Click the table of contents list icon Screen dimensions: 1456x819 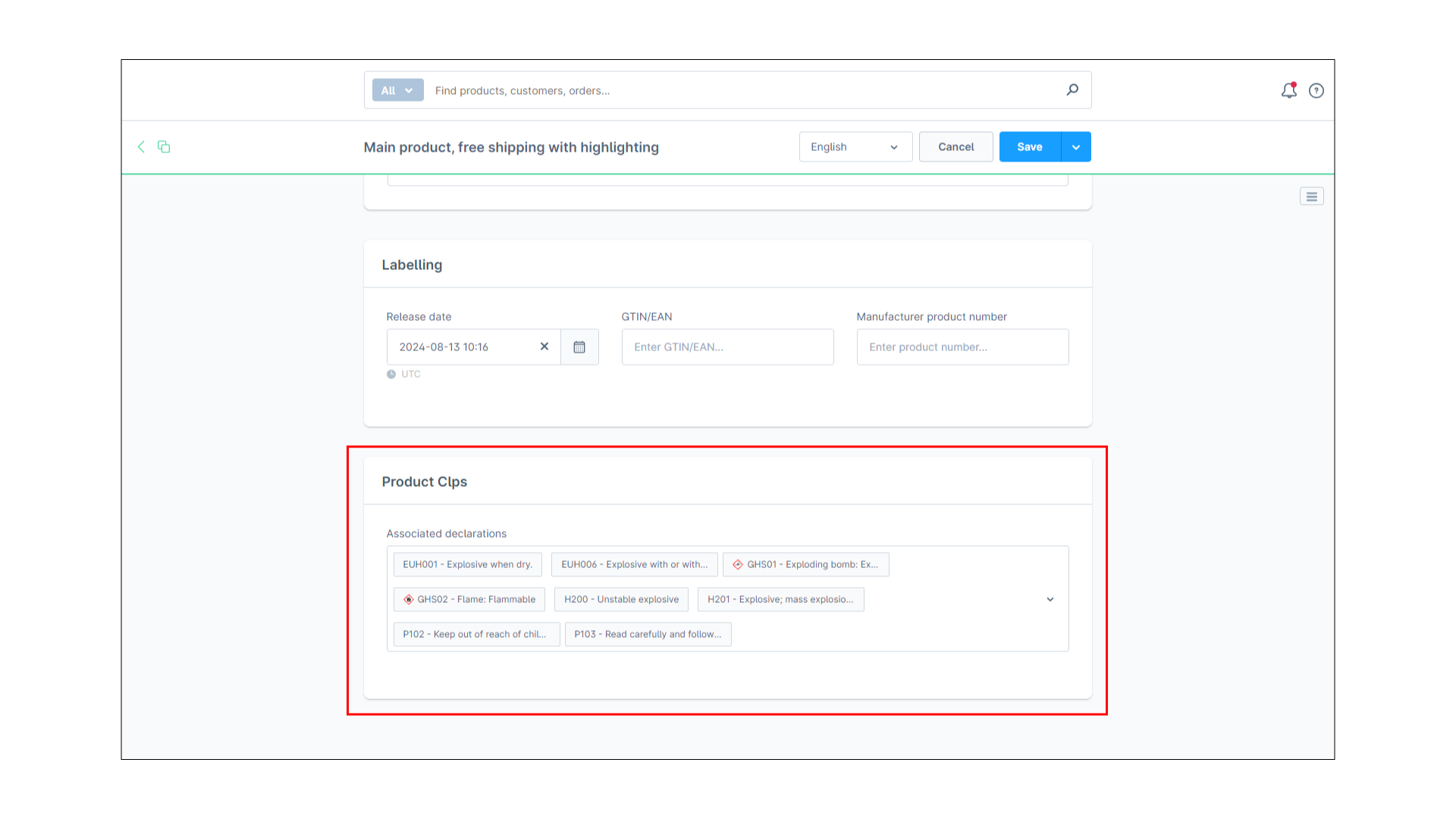pyautogui.click(x=1312, y=196)
